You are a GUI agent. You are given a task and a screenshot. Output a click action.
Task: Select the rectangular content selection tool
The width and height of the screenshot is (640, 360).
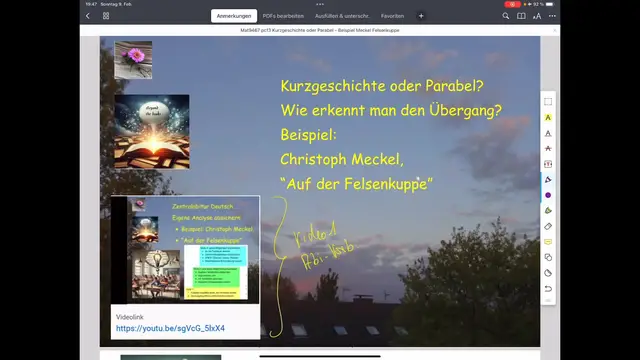click(548, 102)
